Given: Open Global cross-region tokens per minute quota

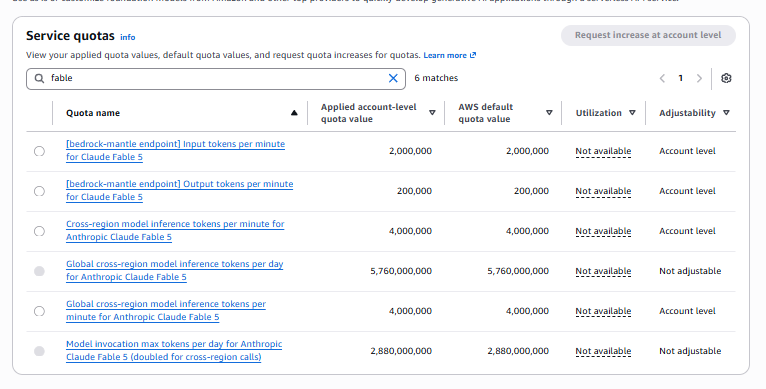Looking at the screenshot, I should pos(166,311).
